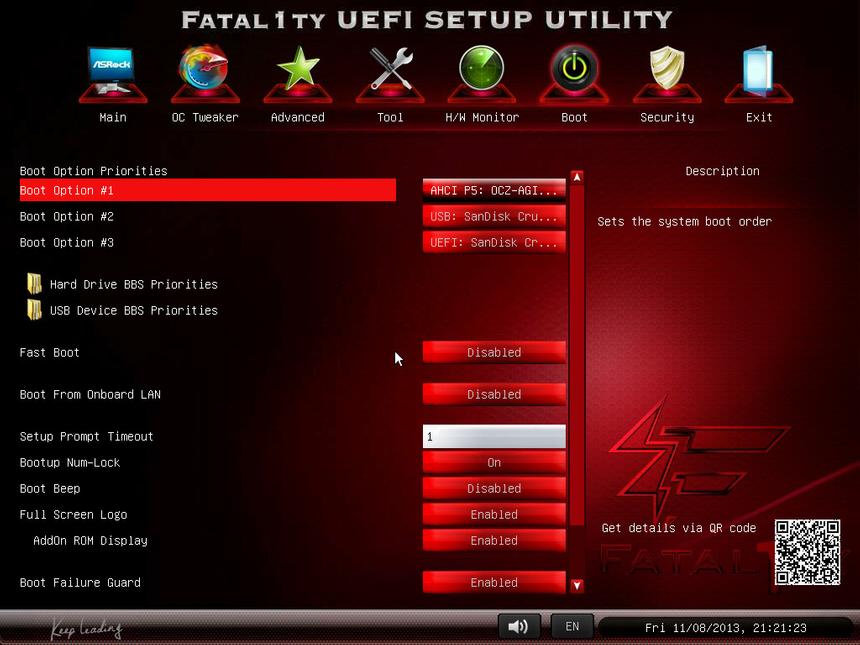
Task: Go to the Advanced tab label
Action: tap(298, 117)
